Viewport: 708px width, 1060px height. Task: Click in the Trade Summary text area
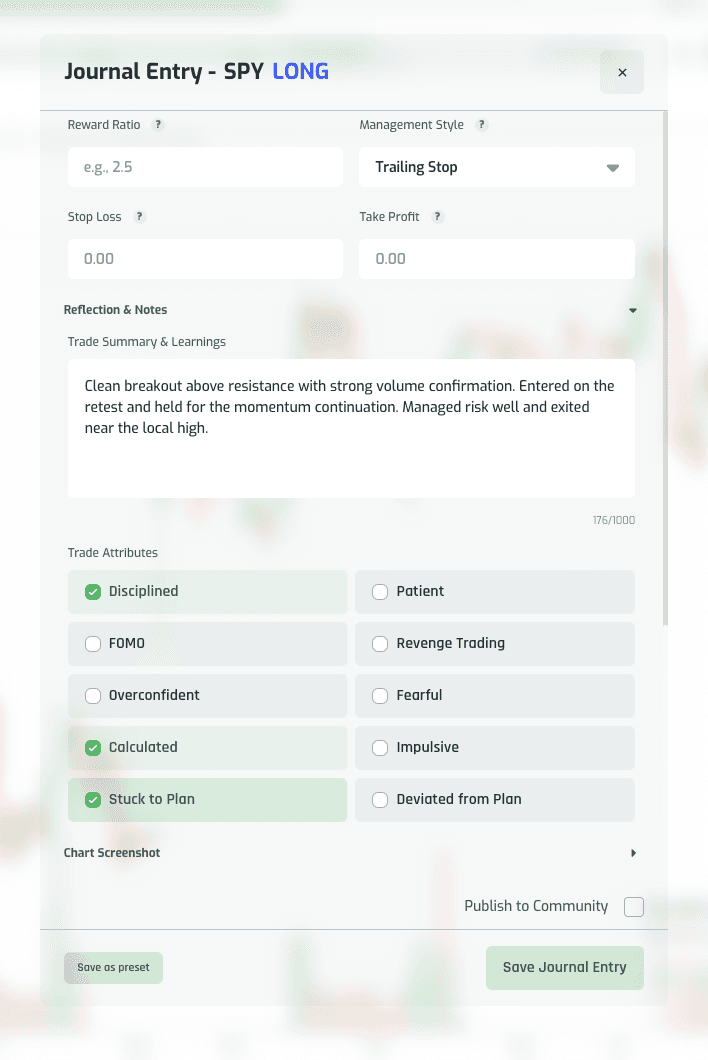351,429
